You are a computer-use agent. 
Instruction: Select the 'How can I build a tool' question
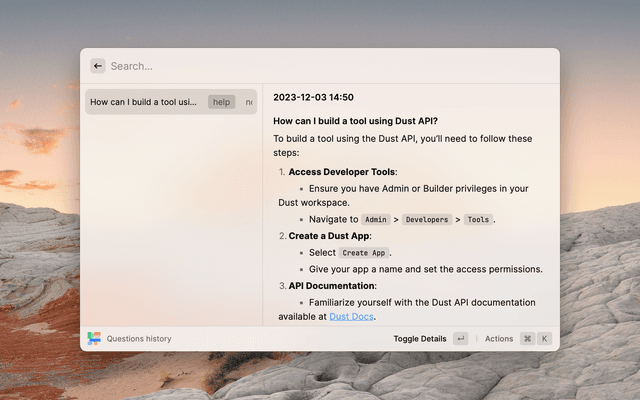tap(143, 102)
